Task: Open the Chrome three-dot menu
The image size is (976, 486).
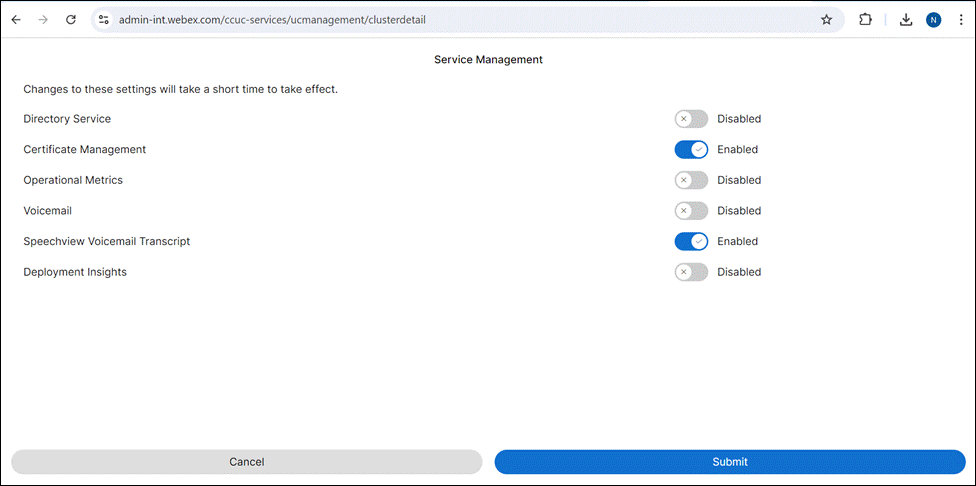Action: pyautogui.click(x=960, y=20)
